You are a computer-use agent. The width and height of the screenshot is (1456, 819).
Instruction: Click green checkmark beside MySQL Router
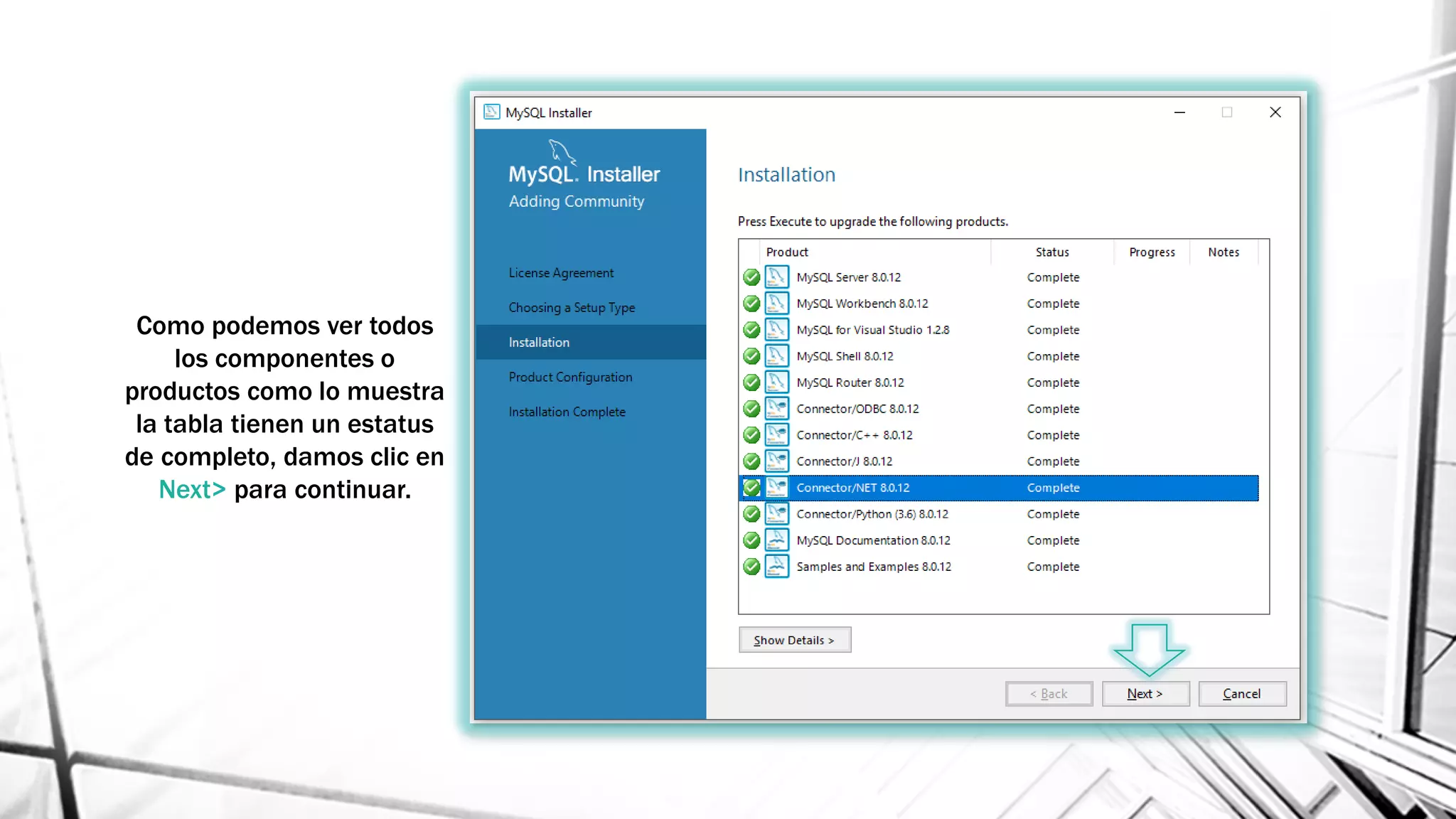pyautogui.click(x=751, y=382)
